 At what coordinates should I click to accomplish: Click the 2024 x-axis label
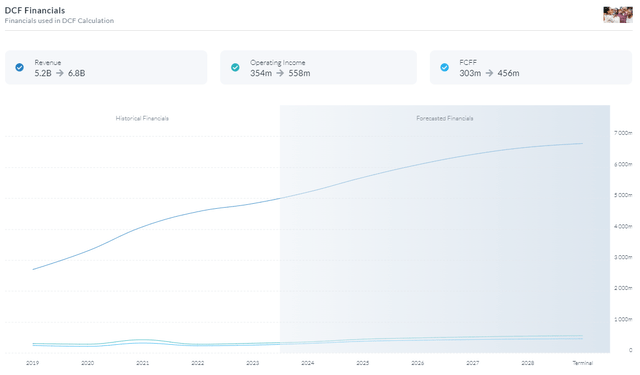[308, 363]
